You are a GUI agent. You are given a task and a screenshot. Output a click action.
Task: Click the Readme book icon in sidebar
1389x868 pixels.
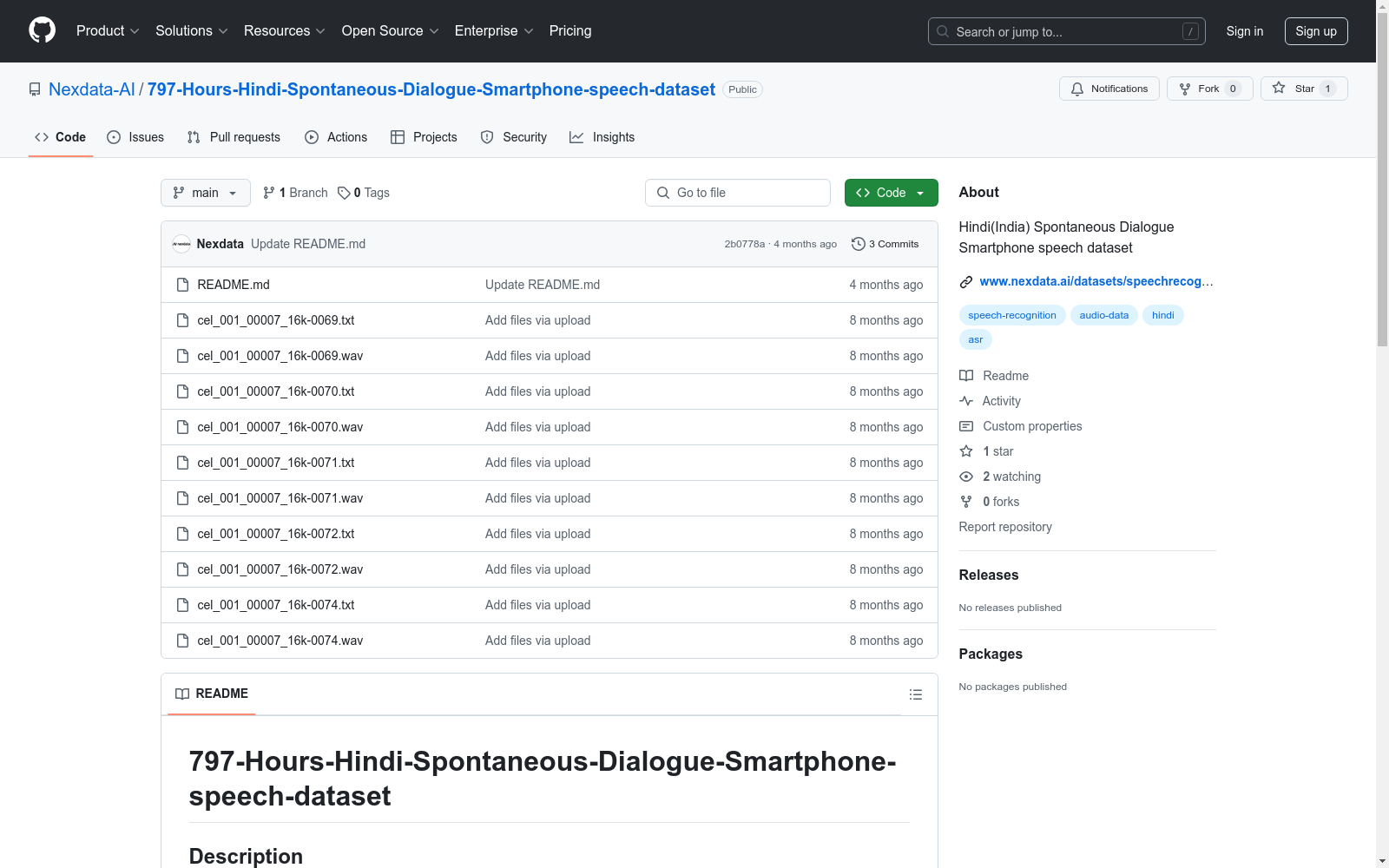click(x=966, y=376)
